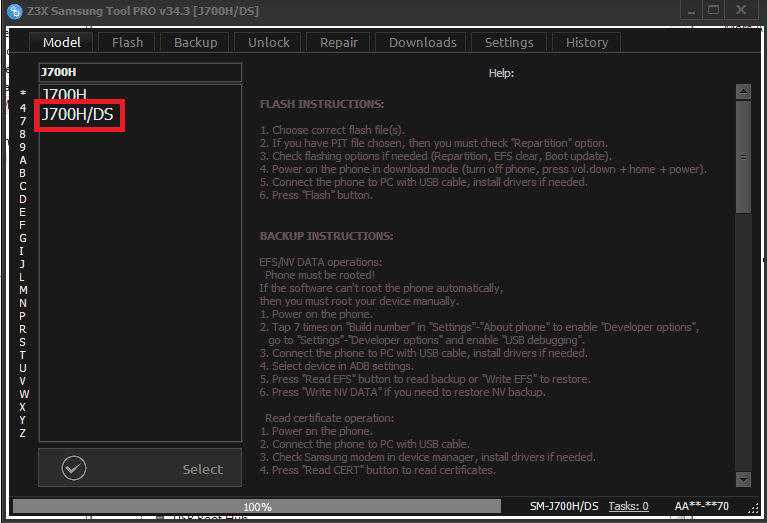Open the Repair tab
Screen dimensions: 767x523
(338, 43)
